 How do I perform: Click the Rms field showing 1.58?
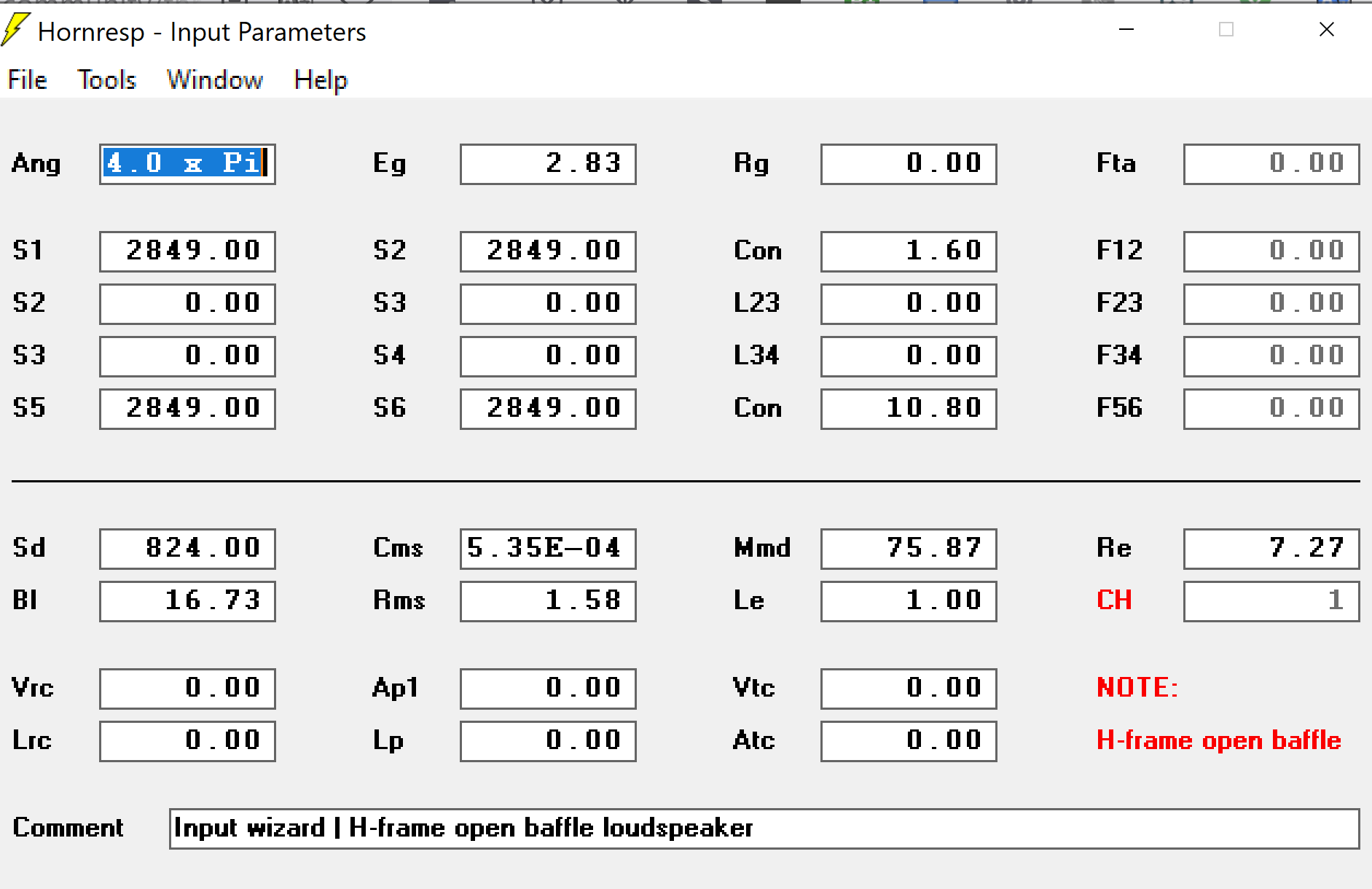548,601
